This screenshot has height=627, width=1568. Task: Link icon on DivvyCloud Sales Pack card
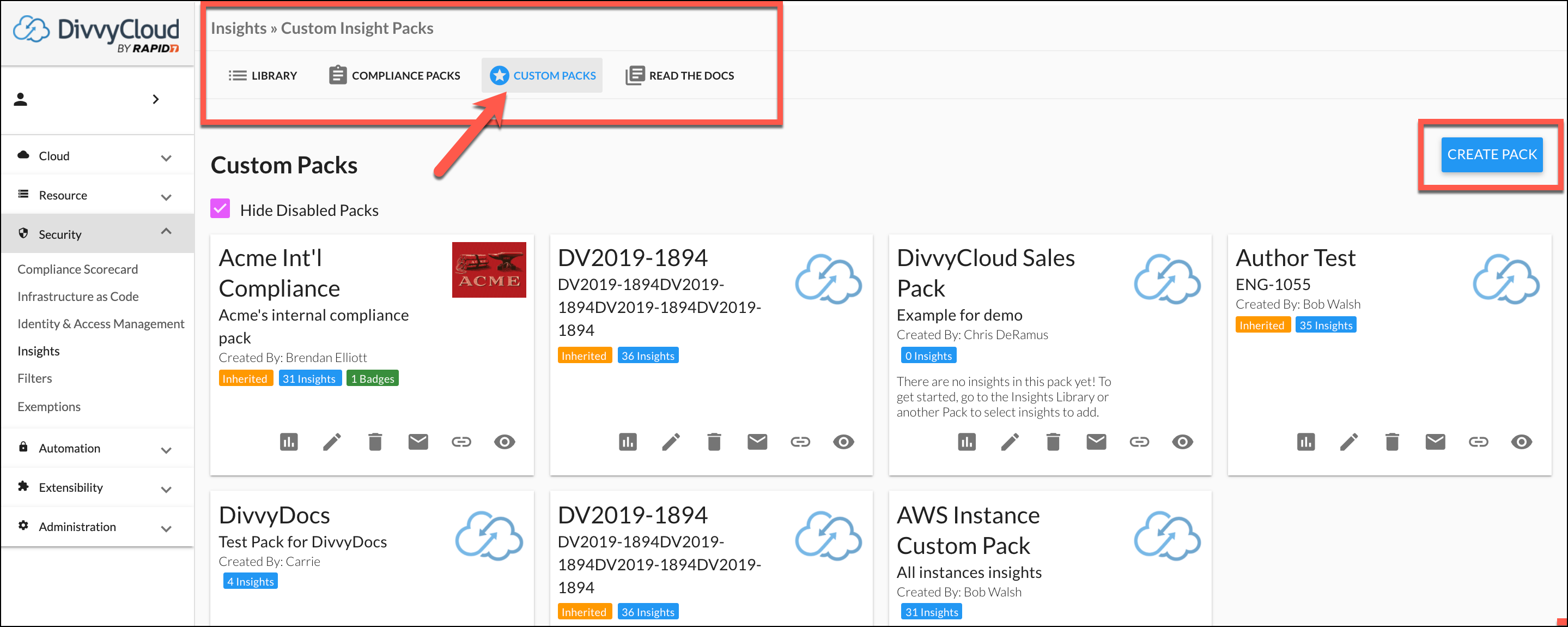(x=1139, y=442)
